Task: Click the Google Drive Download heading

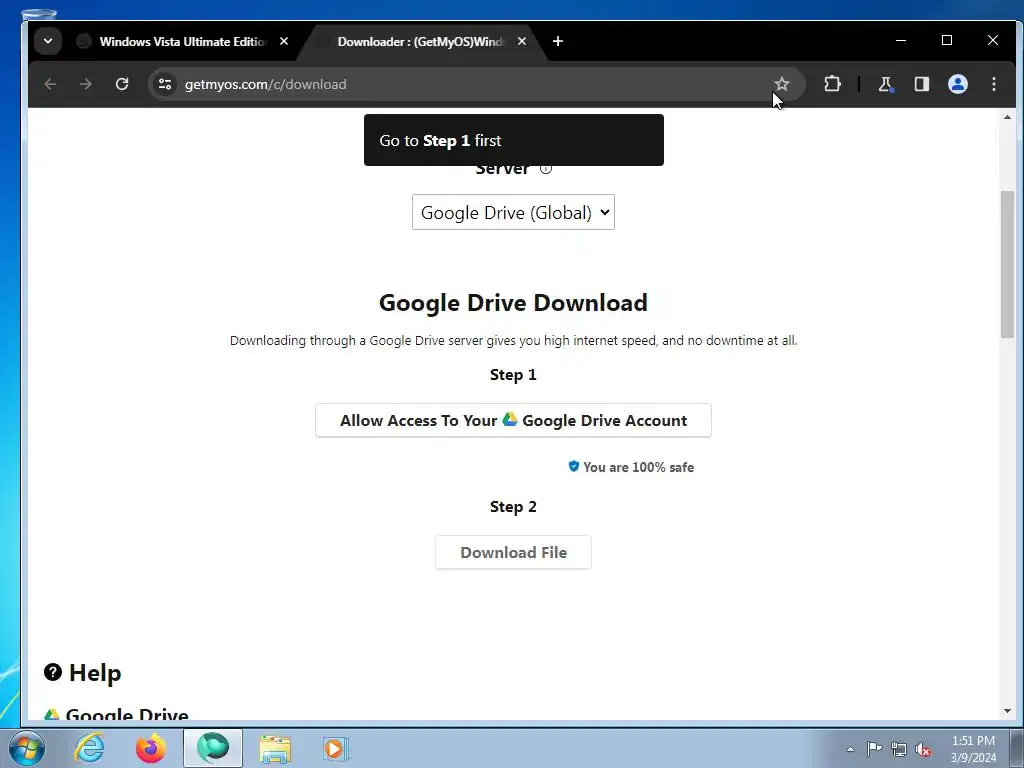Action: click(513, 303)
